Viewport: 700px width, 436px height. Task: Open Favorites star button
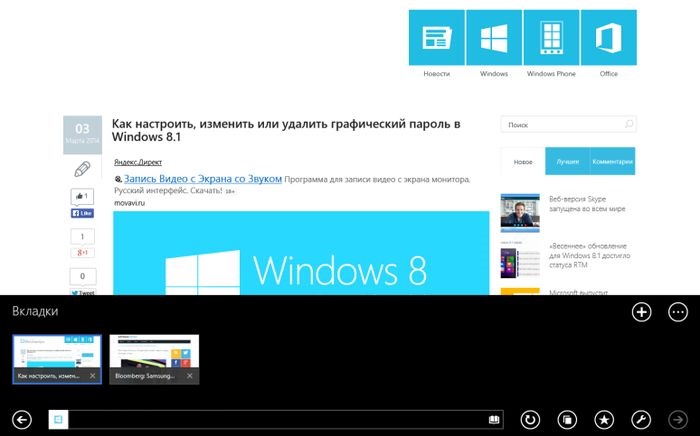click(x=604, y=419)
